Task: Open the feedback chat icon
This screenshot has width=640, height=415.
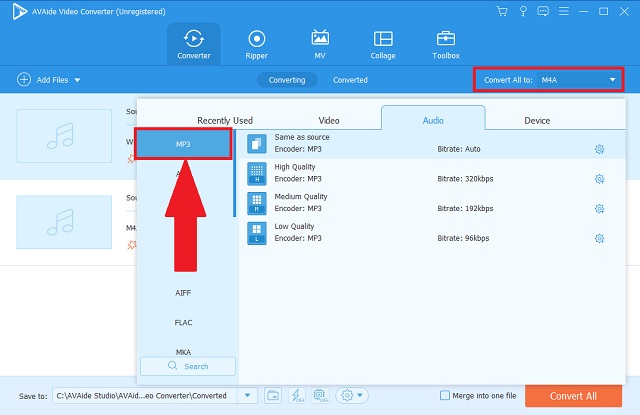Action: coord(543,11)
